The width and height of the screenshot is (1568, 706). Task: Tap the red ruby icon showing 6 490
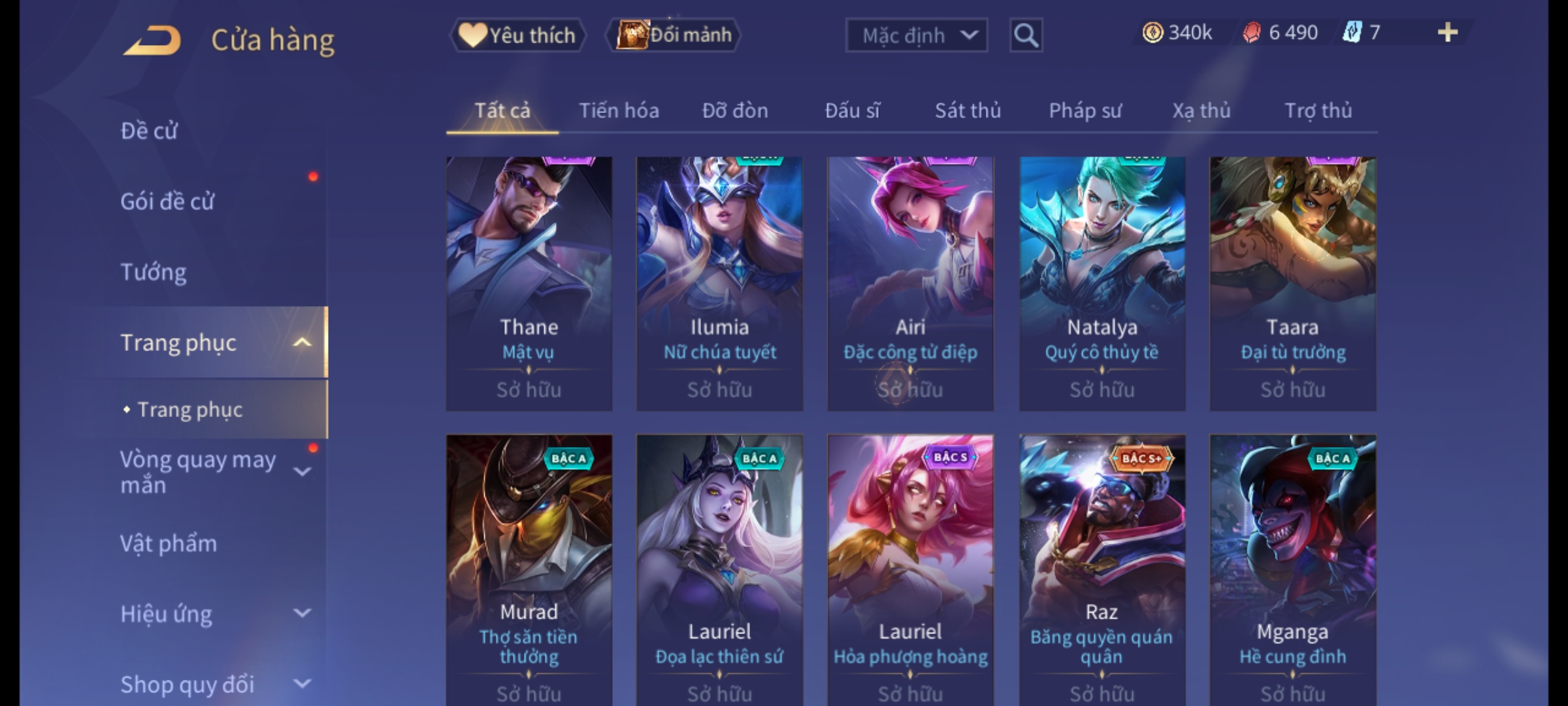(x=1252, y=33)
